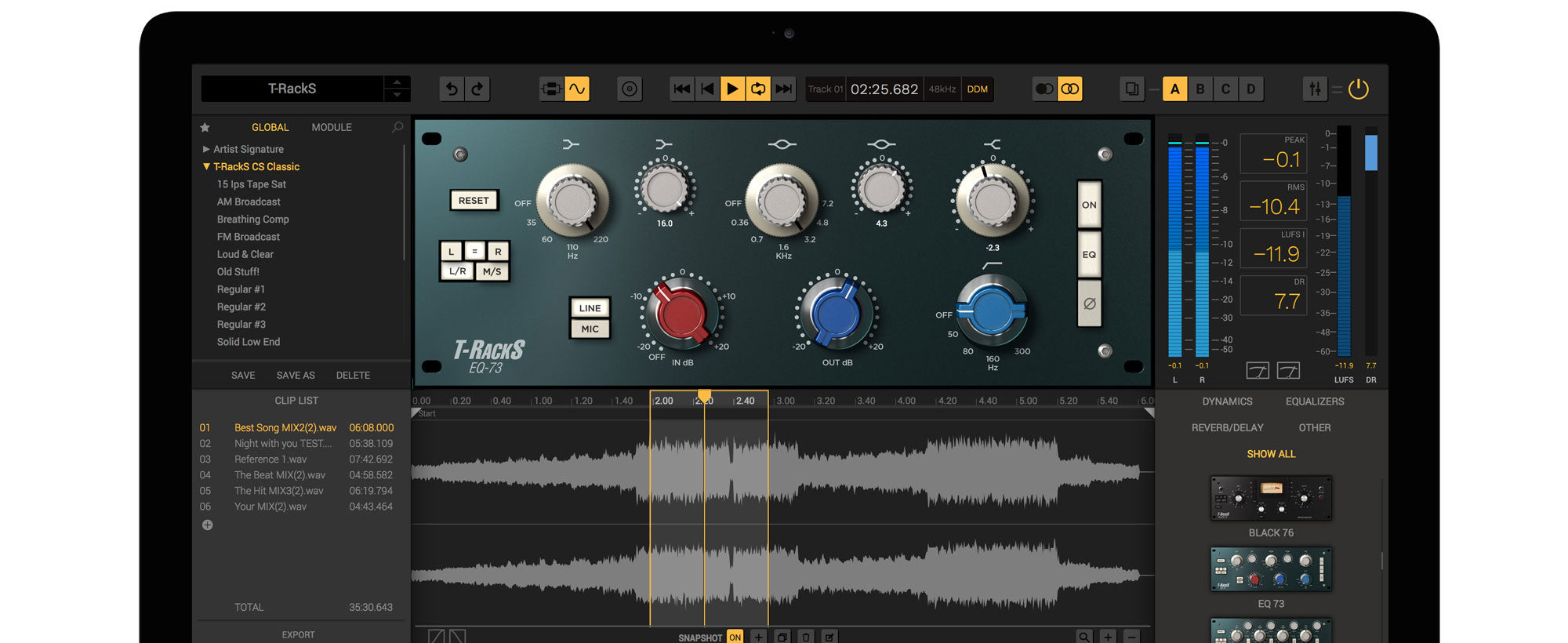The height and width of the screenshot is (643, 1568).
Task: Click the second meter view icon under DR
Action: [x=1288, y=370]
